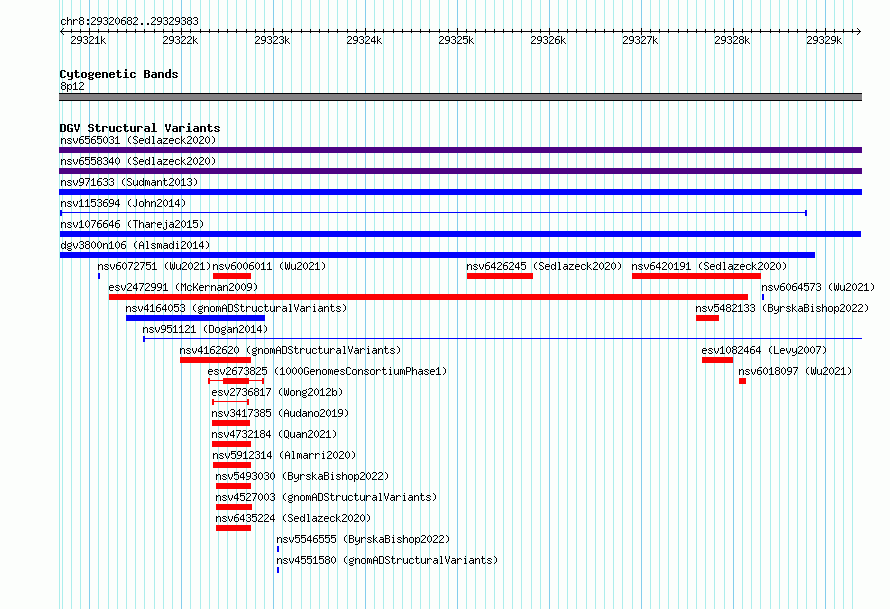890x609 pixels.
Task: Click nsv6420191 (Sedlazeck2020) label
Action: click(x=709, y=266)
